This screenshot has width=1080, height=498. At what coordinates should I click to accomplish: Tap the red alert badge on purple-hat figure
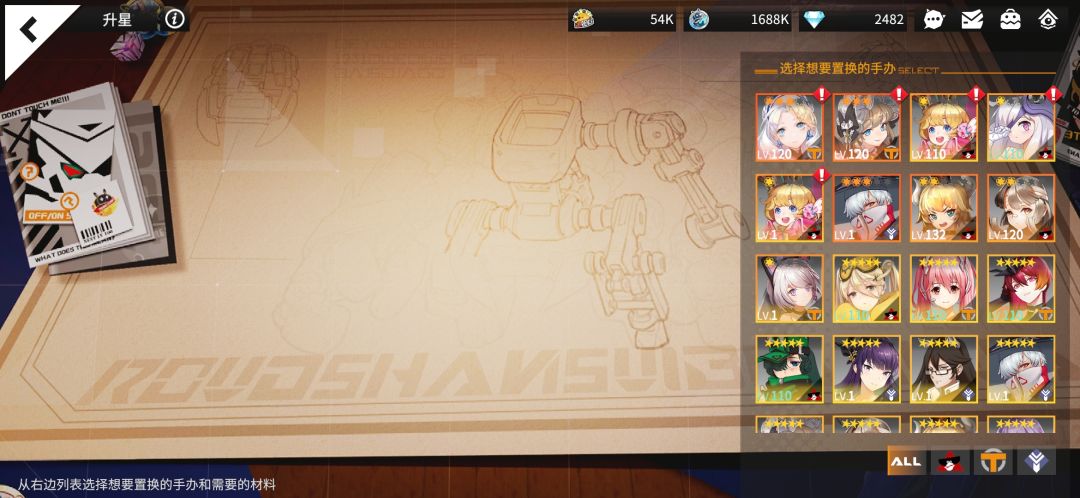tap(1052, 94)
